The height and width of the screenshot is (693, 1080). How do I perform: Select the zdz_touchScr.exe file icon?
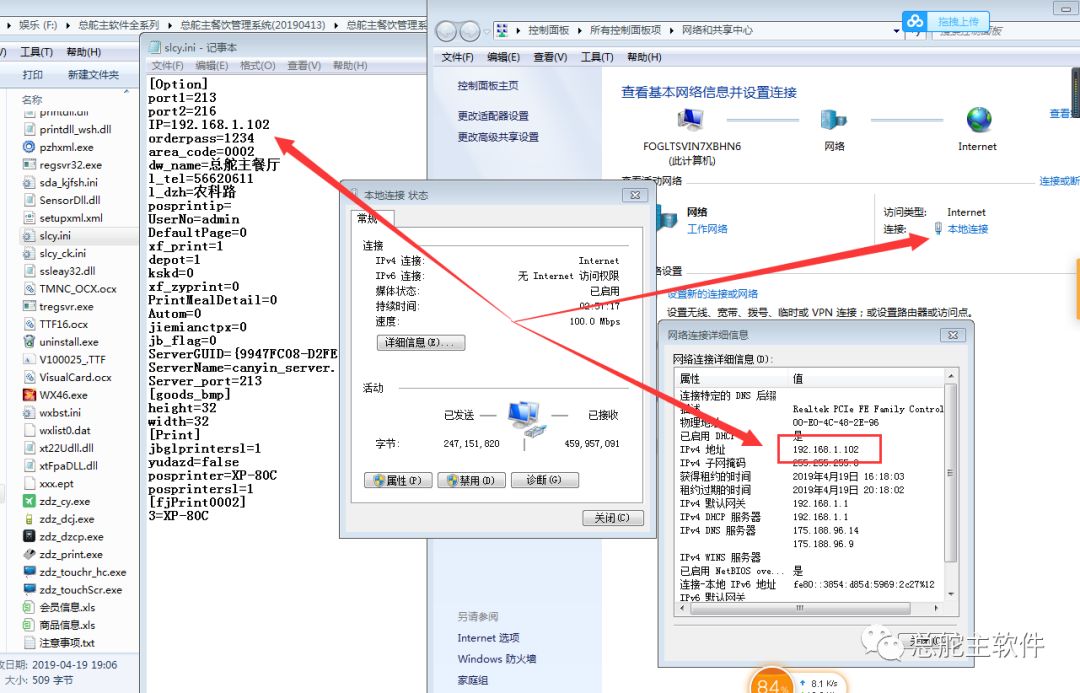coord(29,590)
